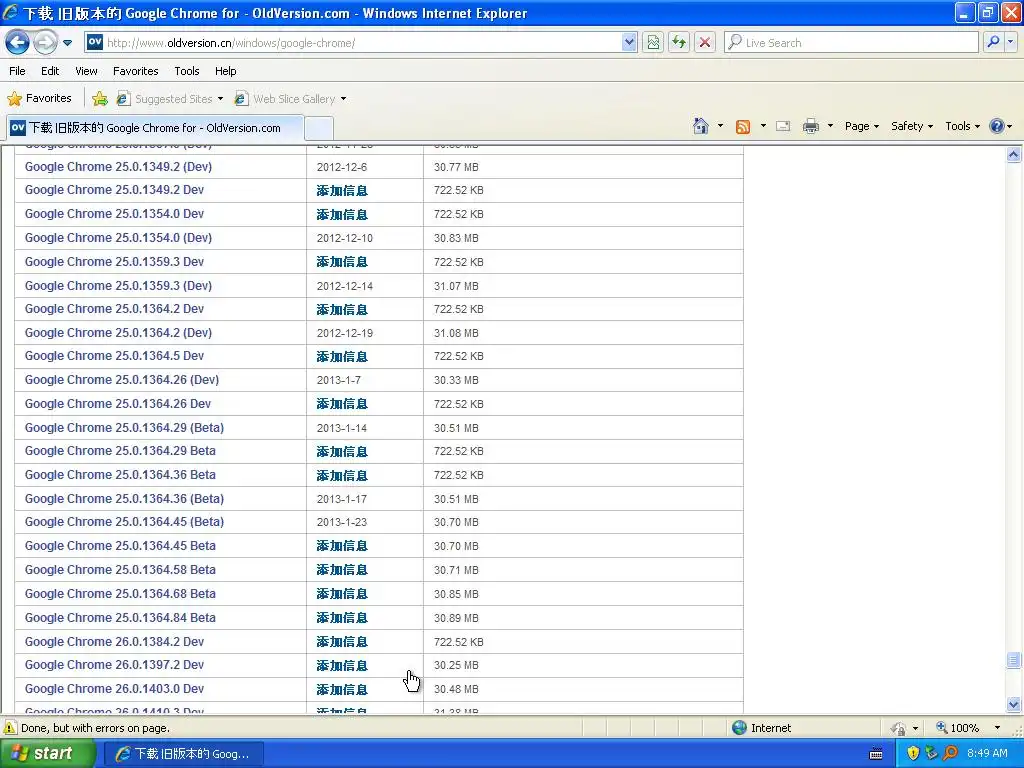Open the recent pages dropdown arrow
This screenshot has width=1024, height=768.
click(67, 43)
